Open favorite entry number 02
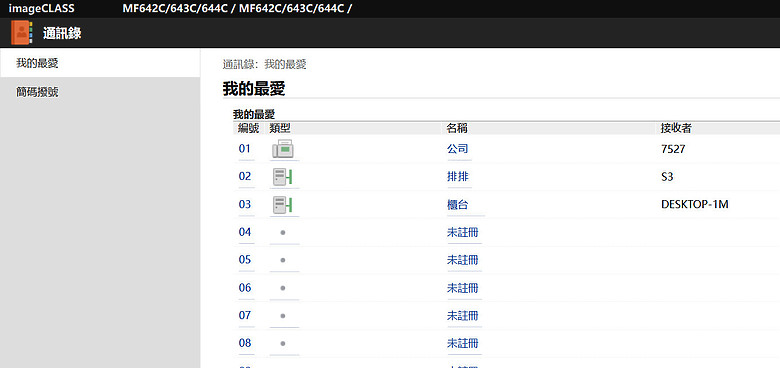Image resolution: width=780 pixels, height=368 pixels. tap(245, 177)
